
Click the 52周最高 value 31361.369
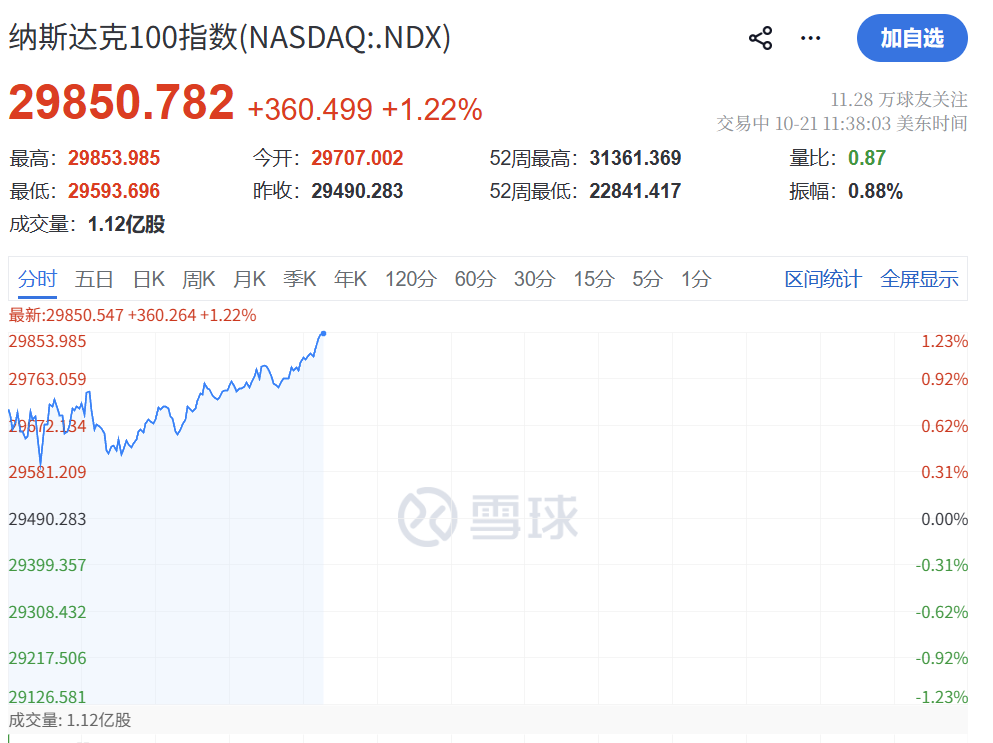click(x=635, y=158)
